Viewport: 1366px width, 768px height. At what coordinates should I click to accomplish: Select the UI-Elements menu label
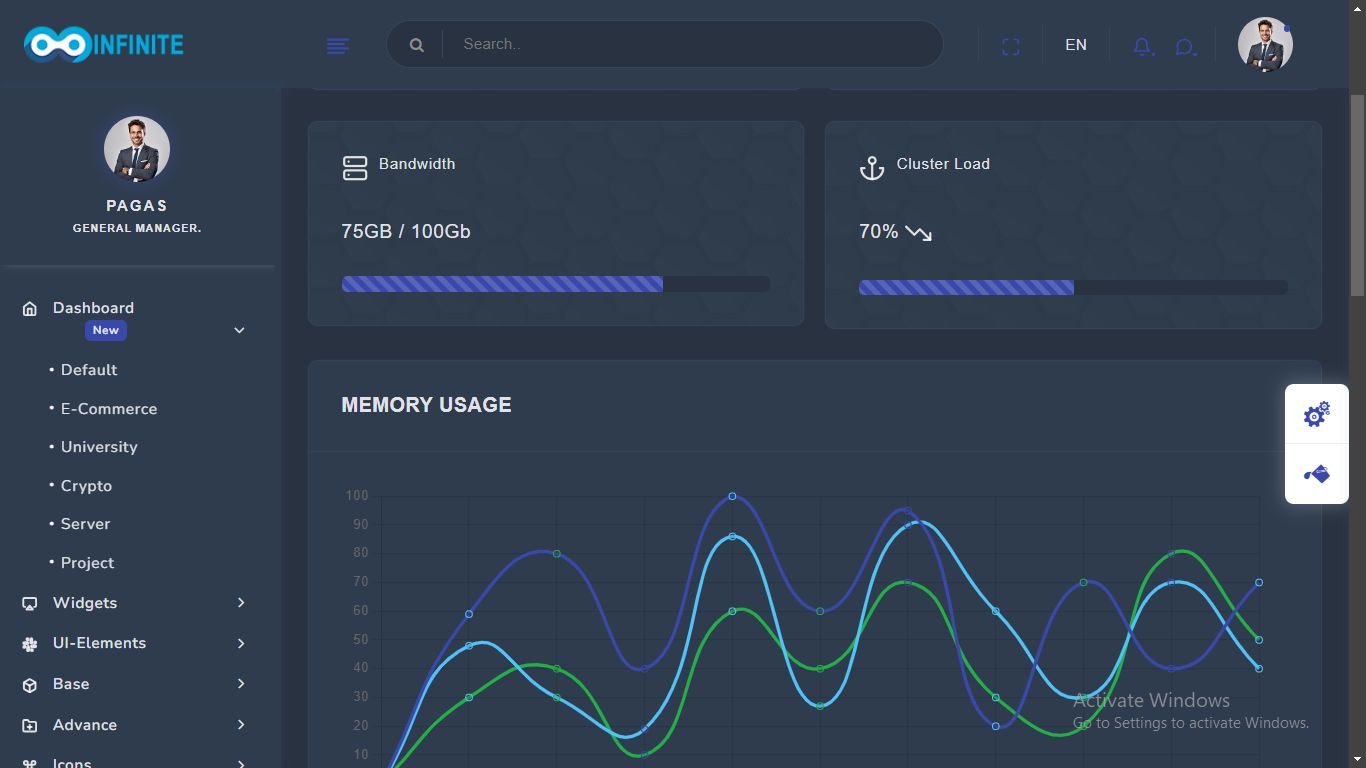click(x=99, y=643)
